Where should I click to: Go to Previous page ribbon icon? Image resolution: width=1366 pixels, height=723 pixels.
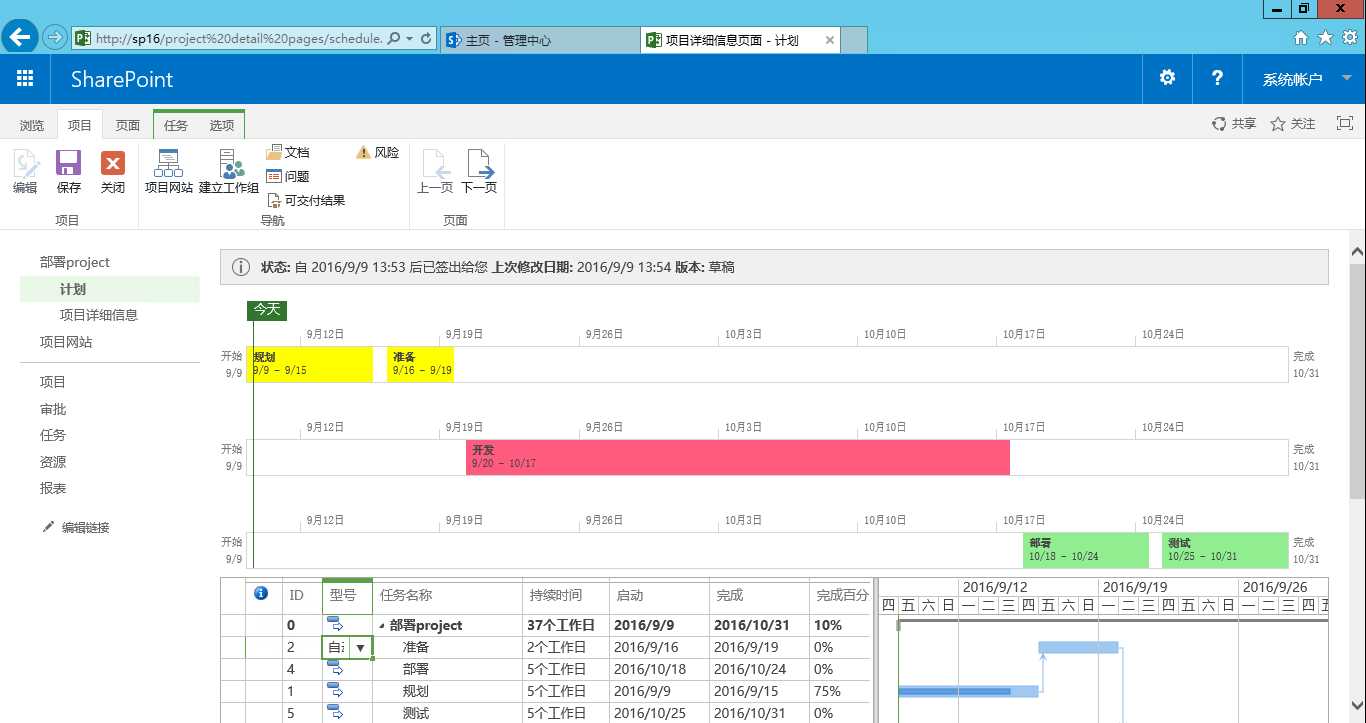pyautogui.click(x=435, y=171)
